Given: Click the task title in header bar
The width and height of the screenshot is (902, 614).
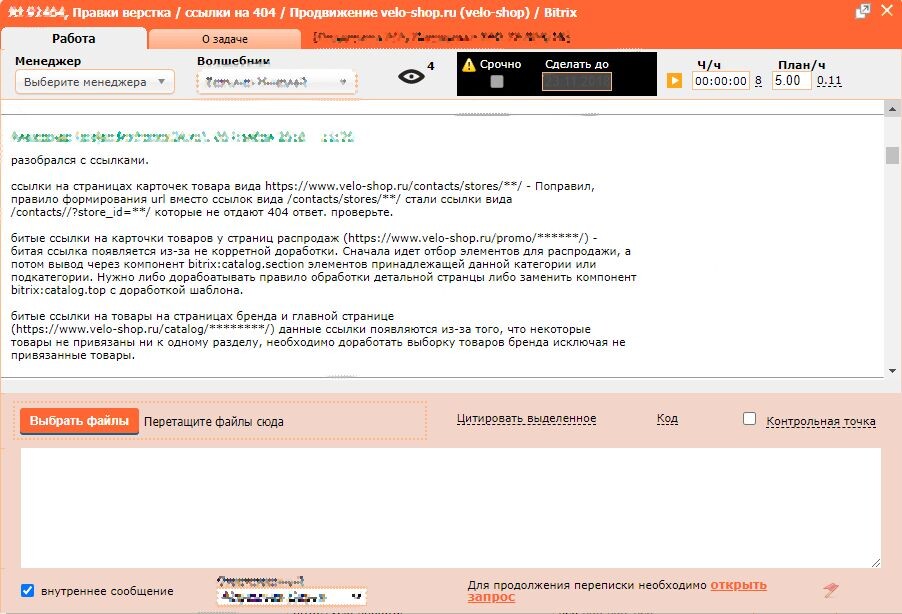Looking at the screenshot, I should tap(292, 12).
